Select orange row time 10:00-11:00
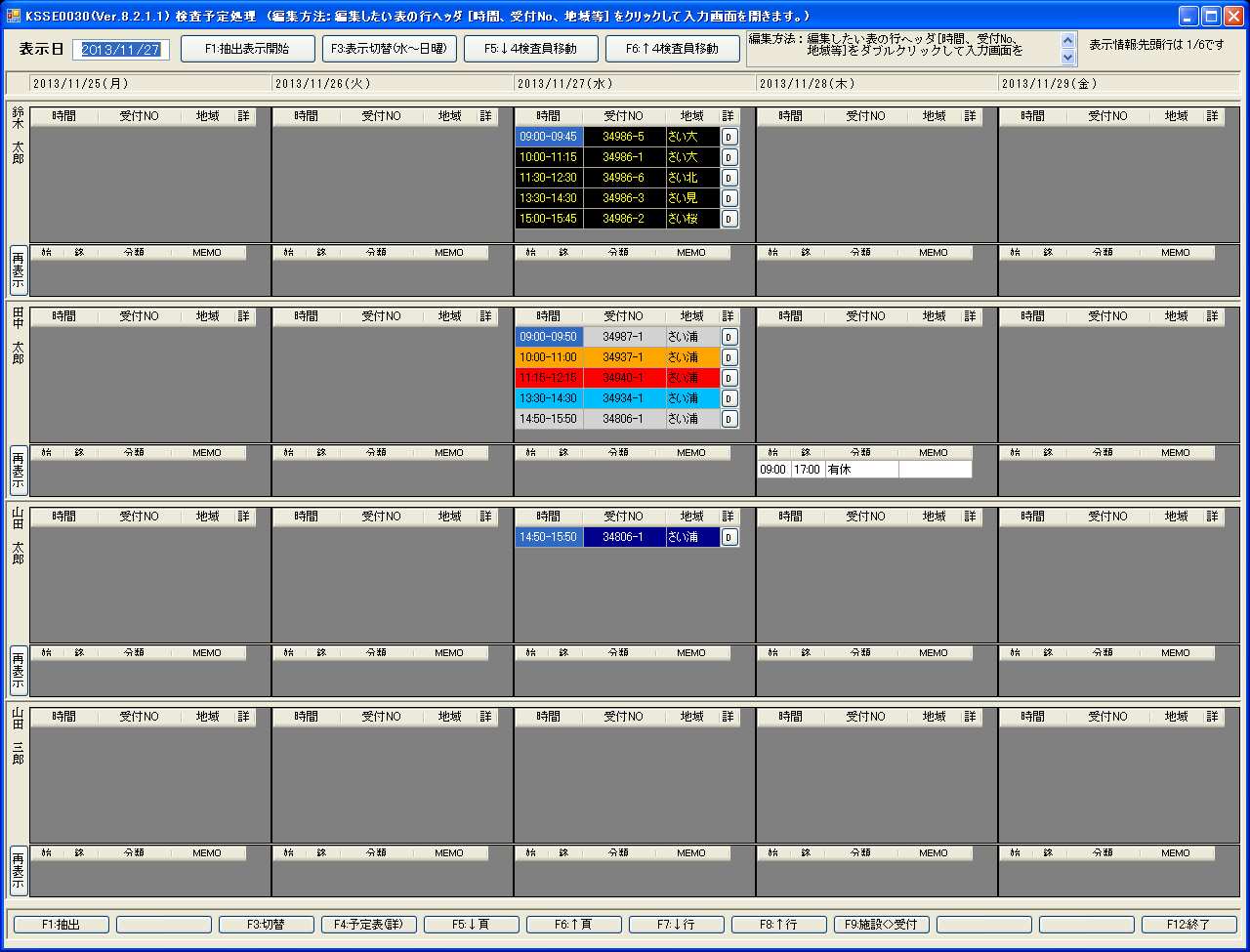 tap(549, 357)
